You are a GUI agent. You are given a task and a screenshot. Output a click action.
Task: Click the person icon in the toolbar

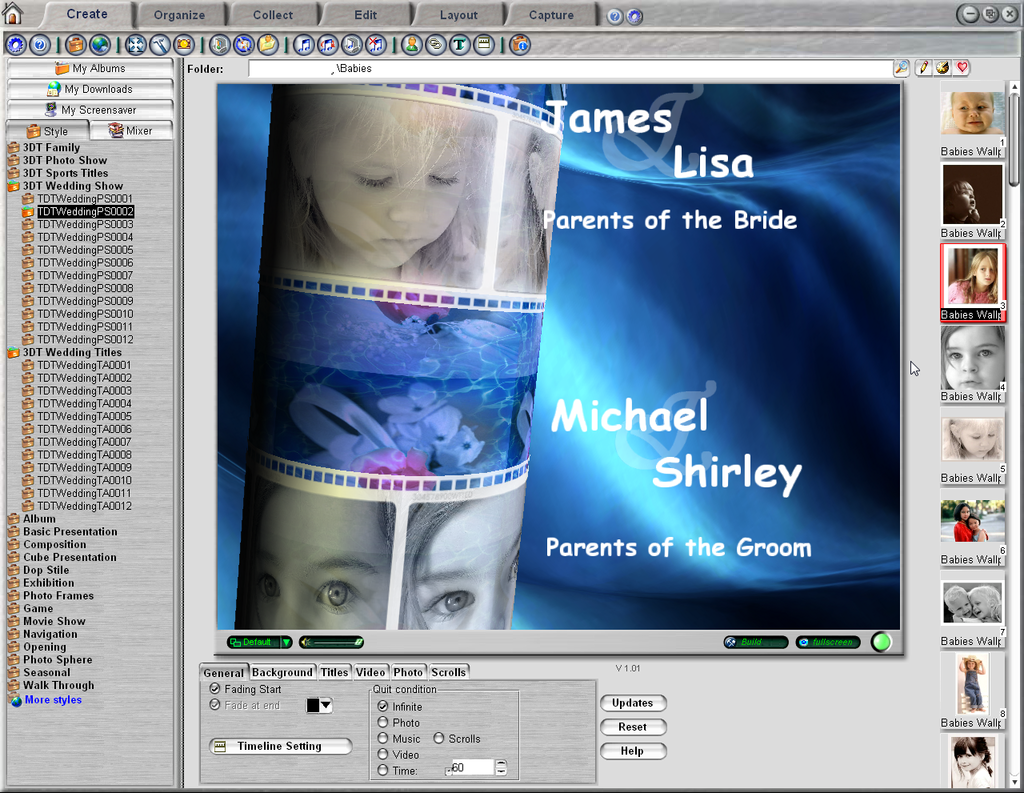click(411, 44)
